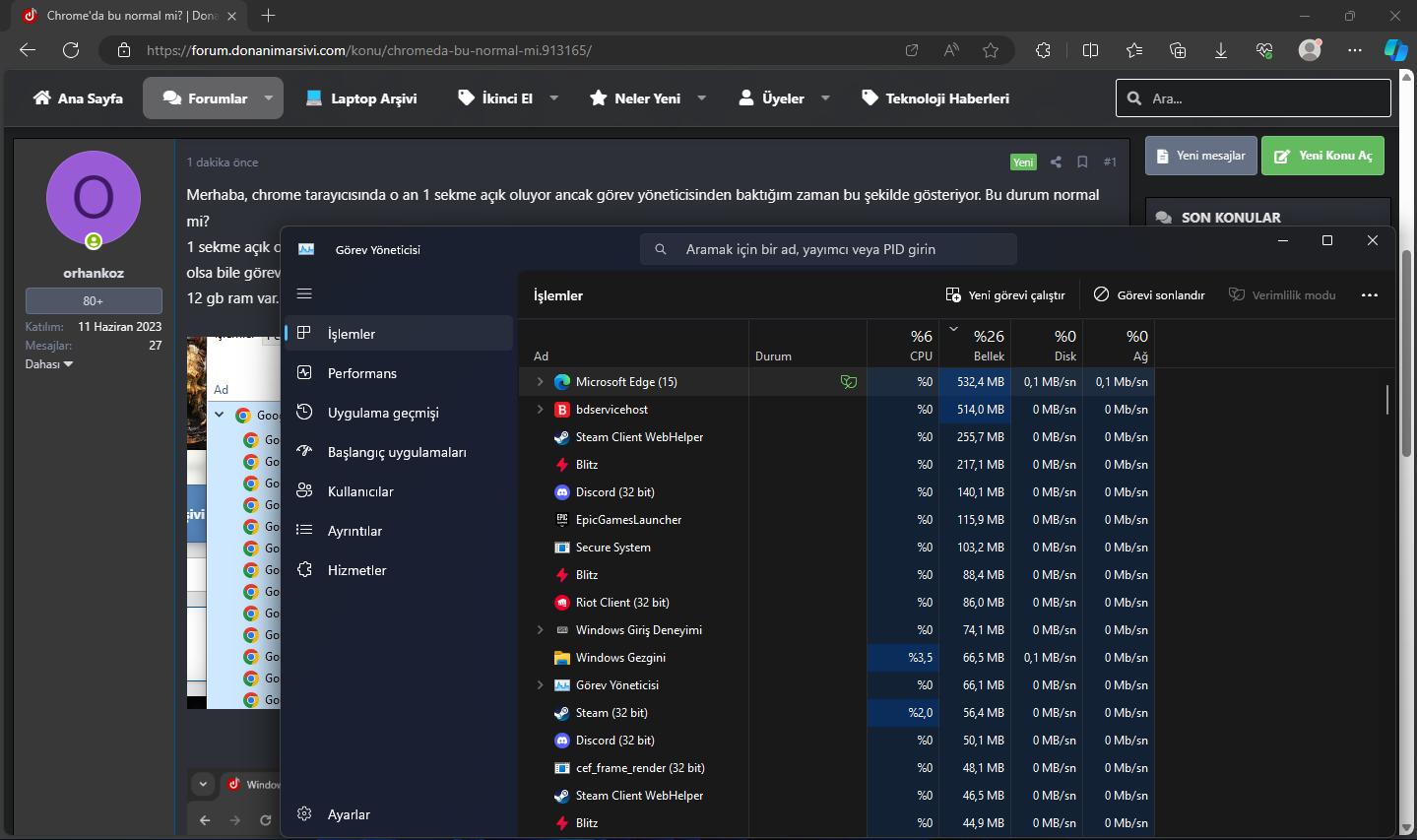Select the Secure System process row

click(x=837, y=548)
